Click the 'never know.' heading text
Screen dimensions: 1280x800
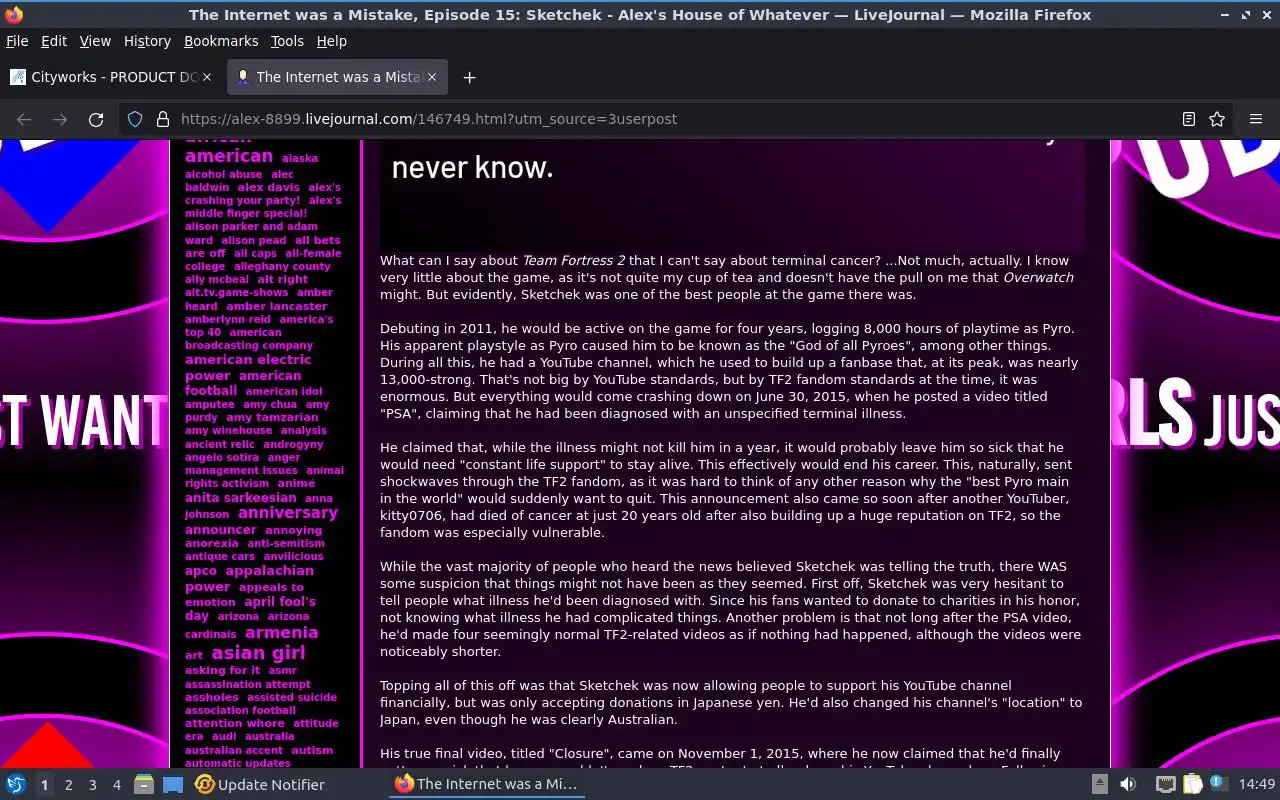click(472, 167)
